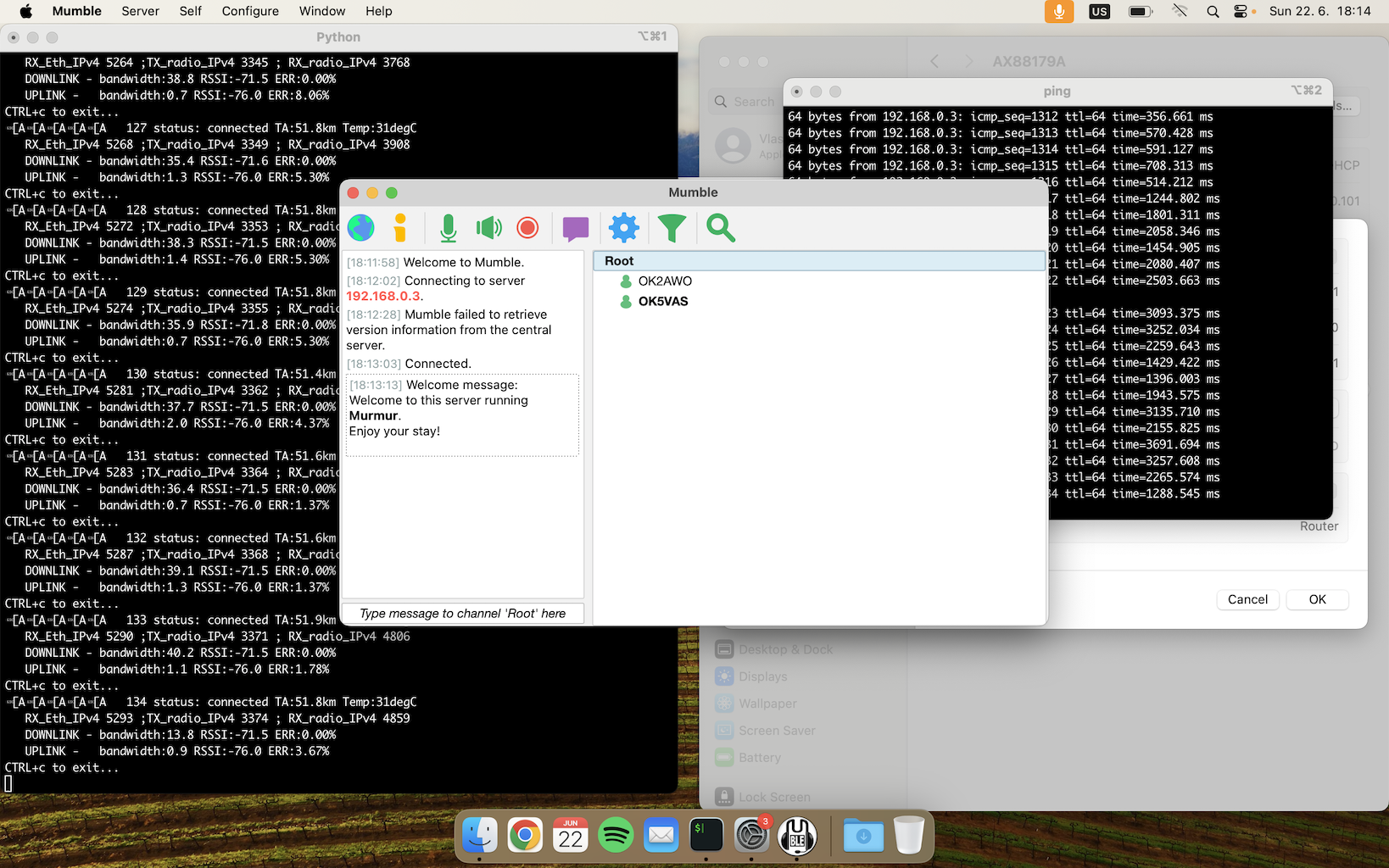Click the date and time display
This screenshot has width=1389, height=868.
pyautogui.click(x=1319, y=11)
